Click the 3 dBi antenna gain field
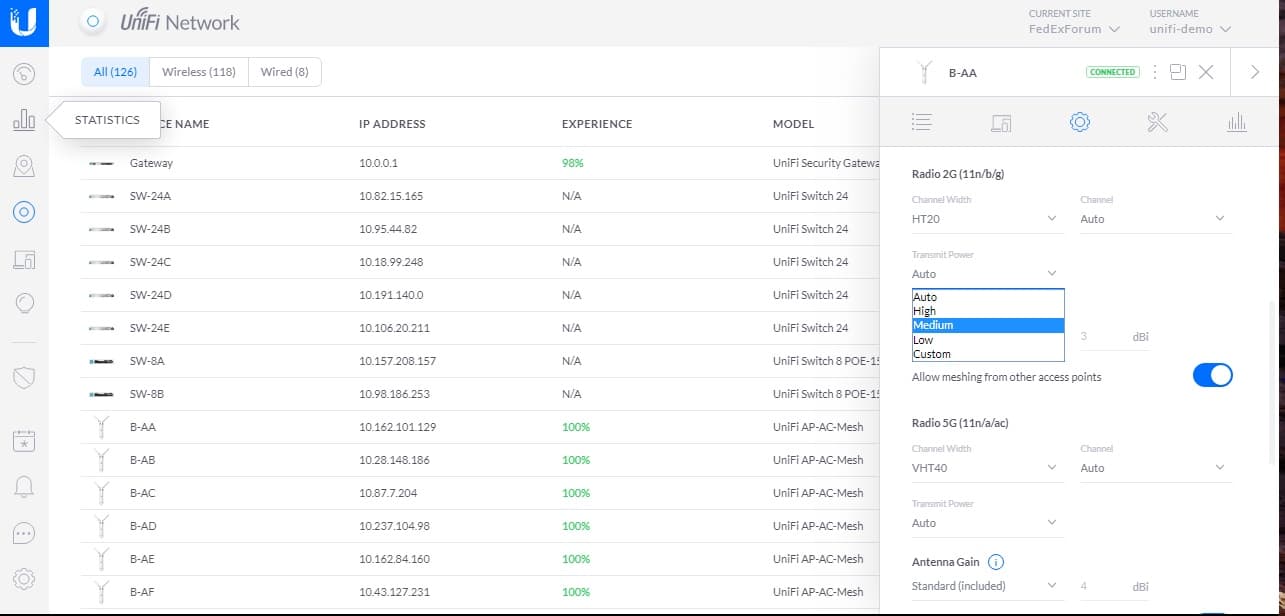Screen dimensions: 1285x616 click(x=1114, y=337)
